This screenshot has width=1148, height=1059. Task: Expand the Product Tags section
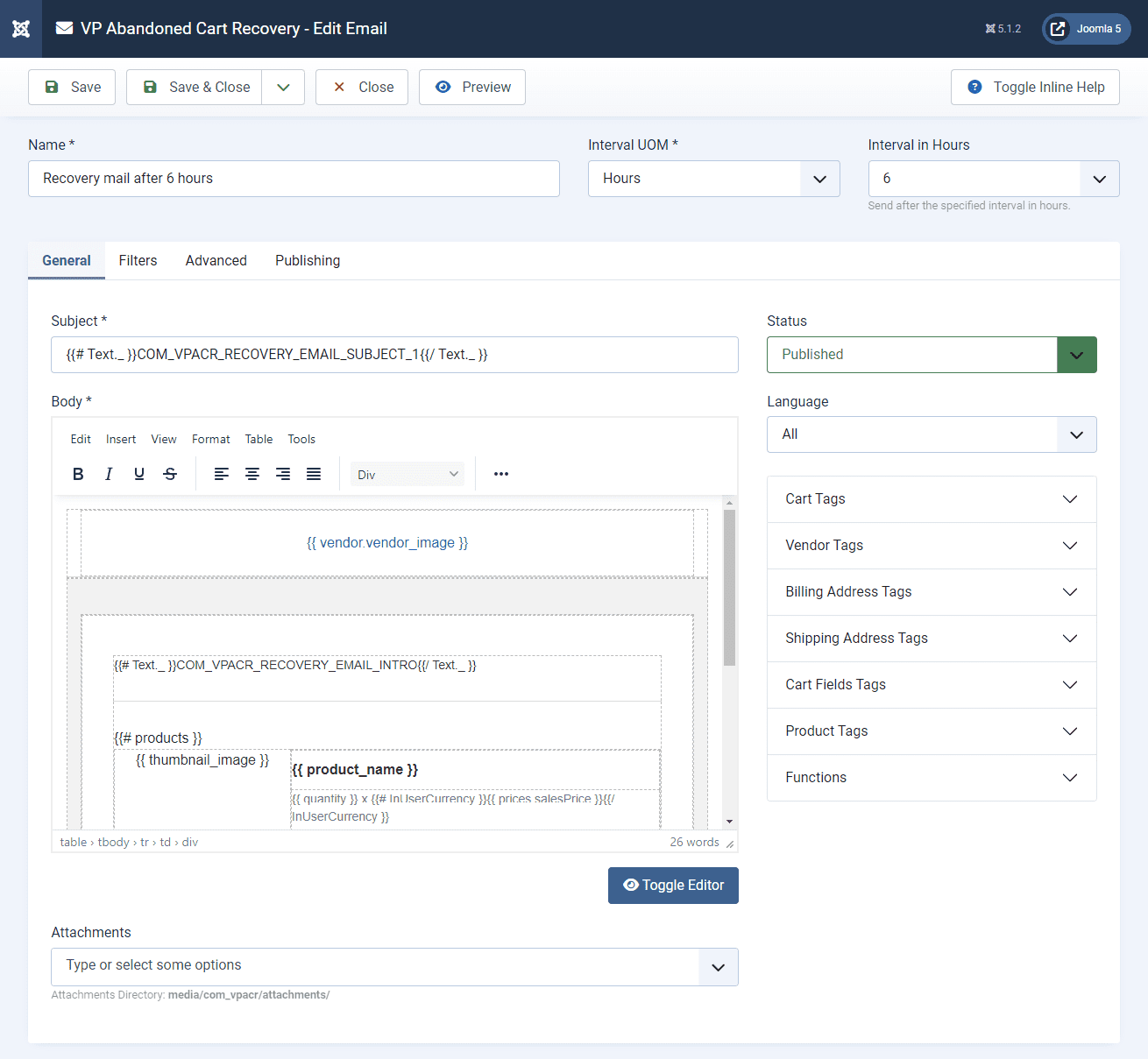tap(932, 731)
